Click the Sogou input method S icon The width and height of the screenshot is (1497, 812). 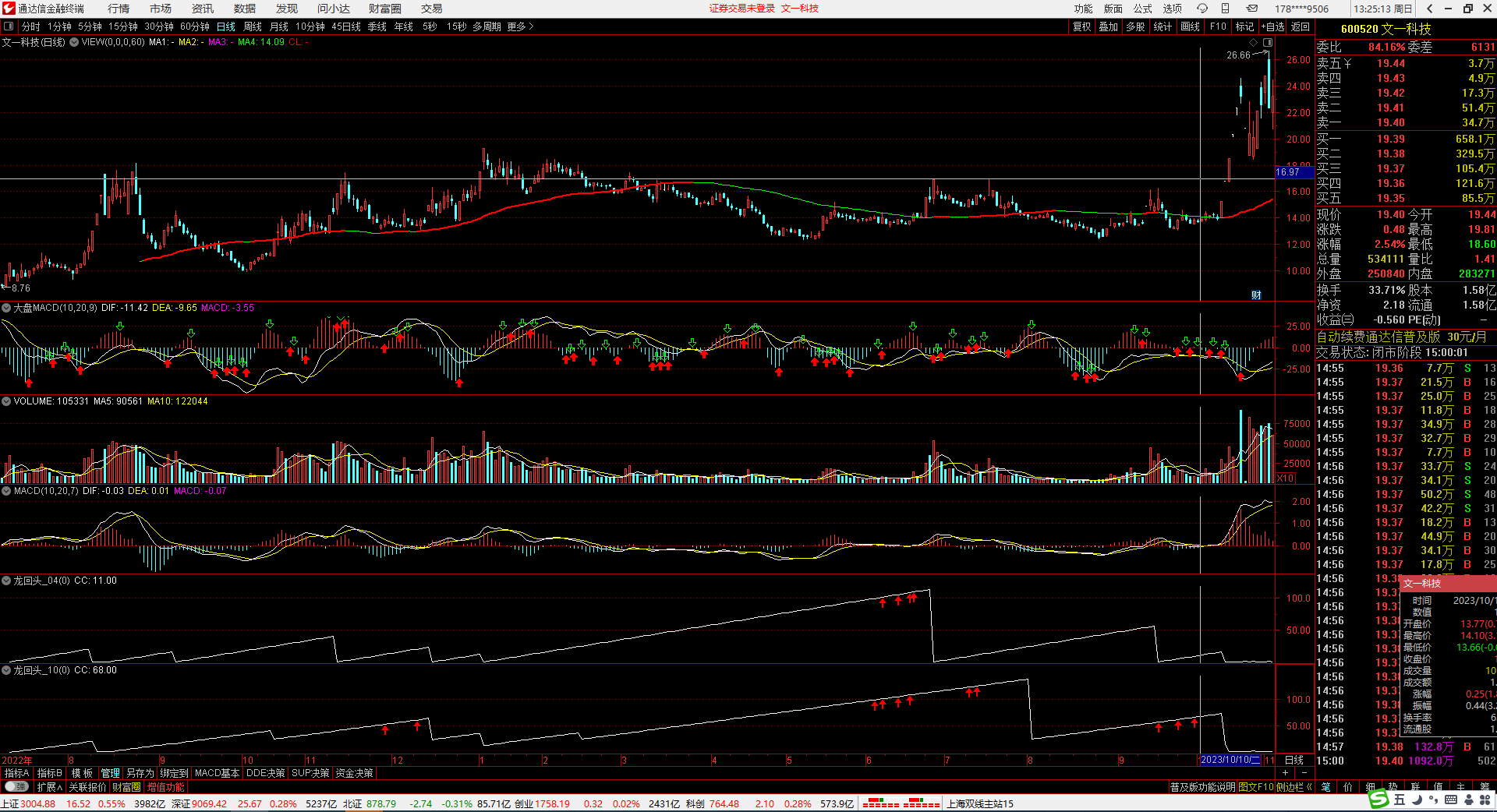click(1379, 799)
